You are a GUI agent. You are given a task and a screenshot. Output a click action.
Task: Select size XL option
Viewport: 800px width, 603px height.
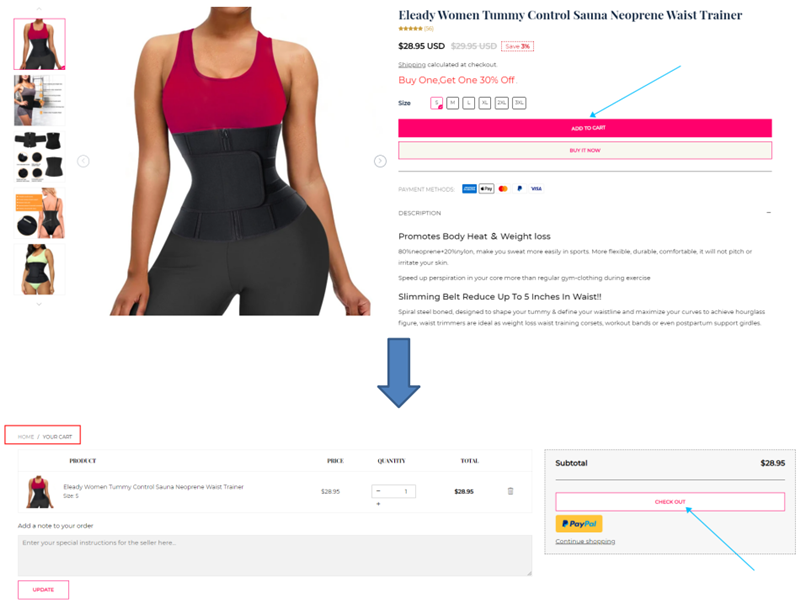tap(485, 103)
